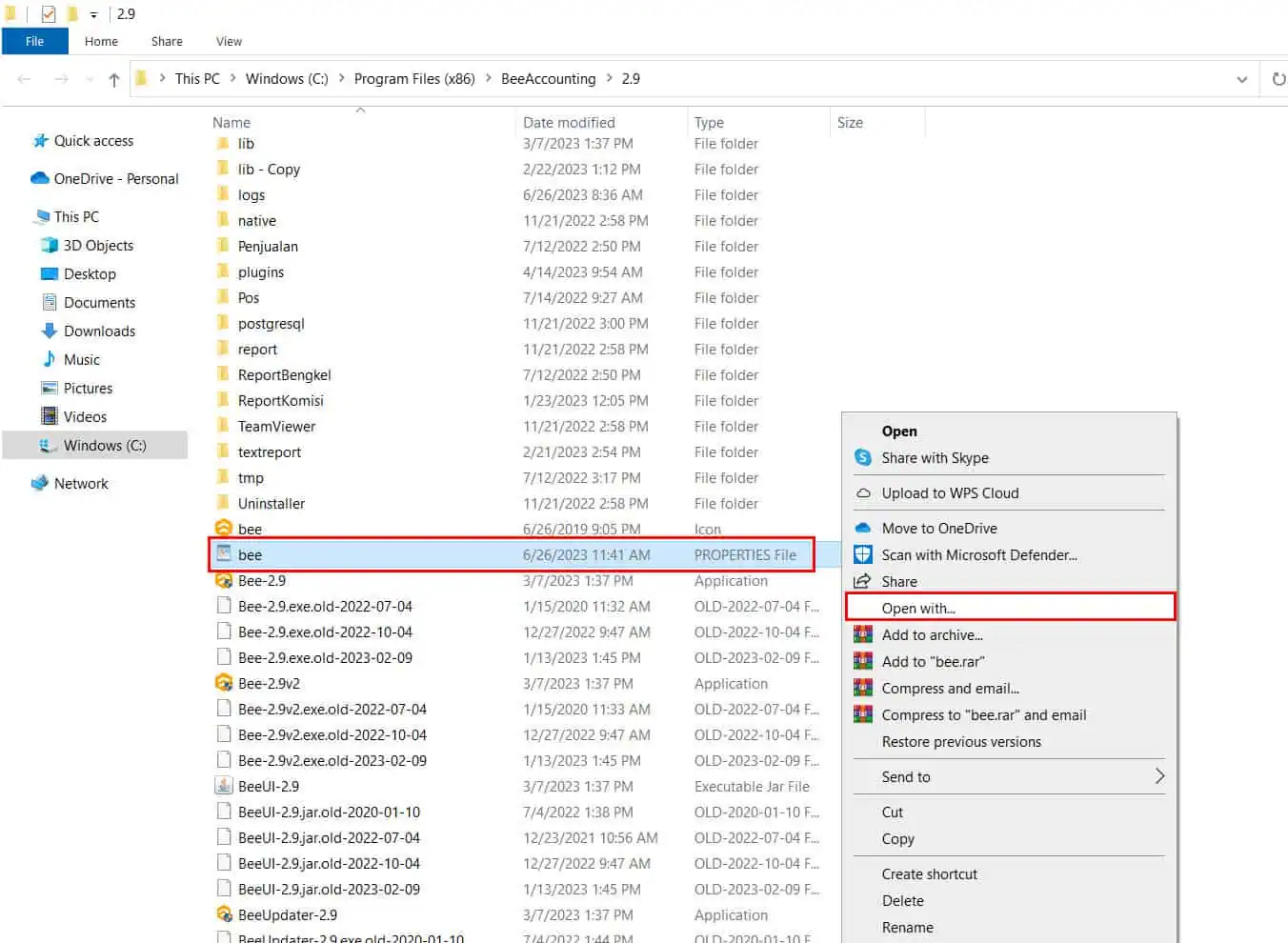
Task: Open the Customize Quick Access Toolbar dropdown
Action: tap(93, 14)
